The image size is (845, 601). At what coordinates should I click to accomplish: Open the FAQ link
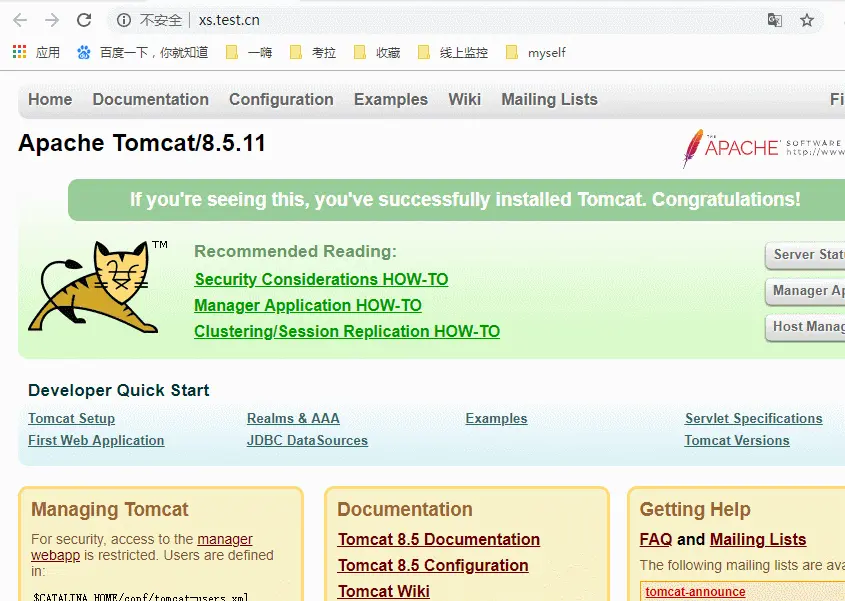point(656,540)
